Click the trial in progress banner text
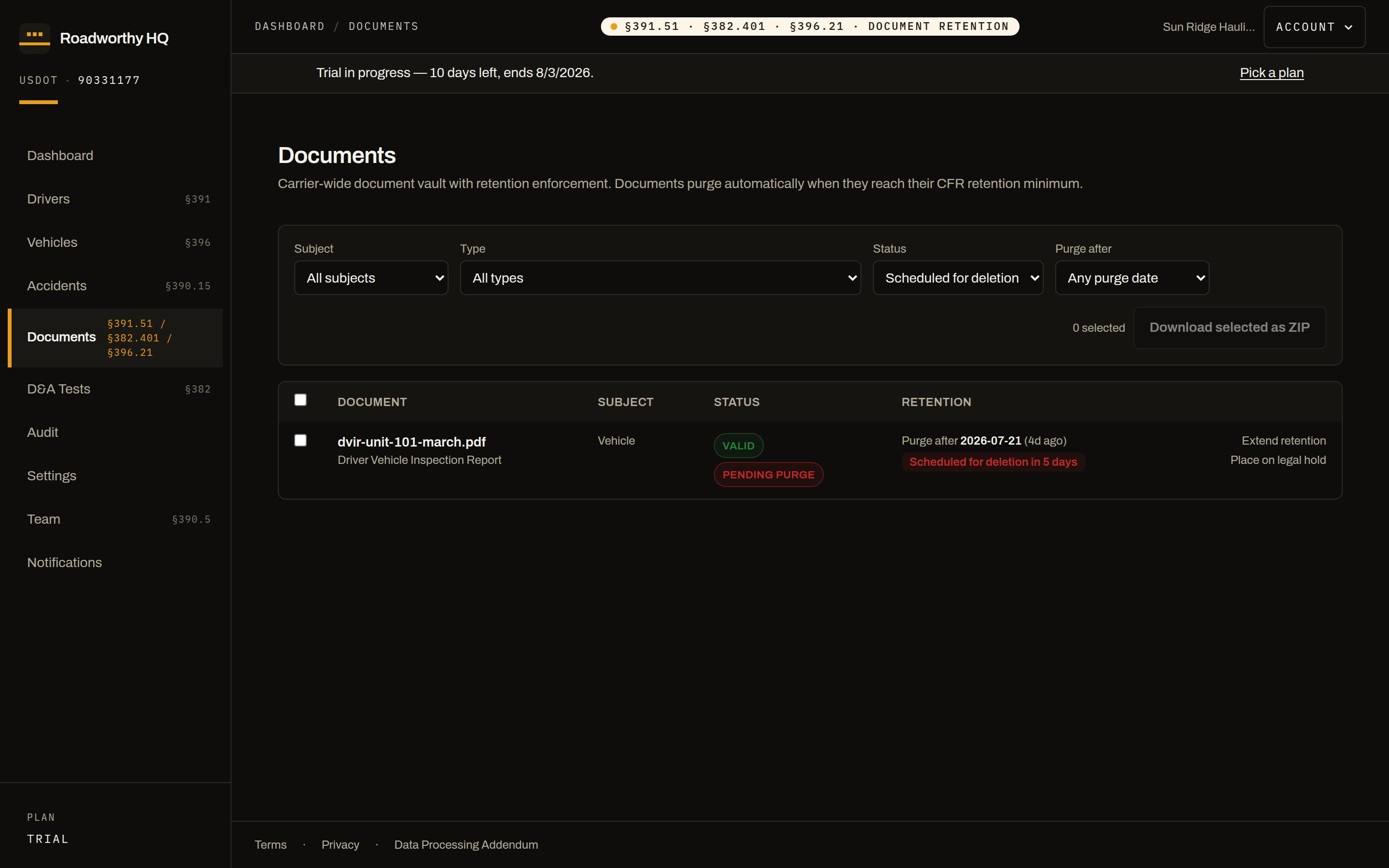 click(x=455, y=73)
